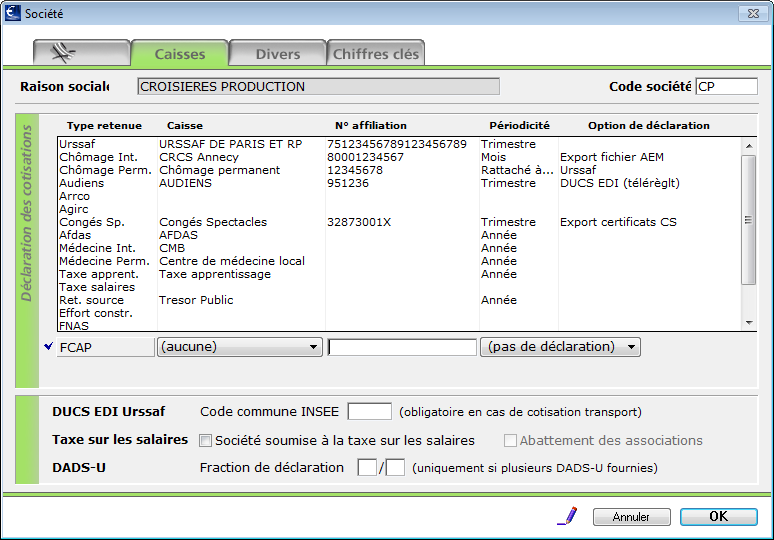This screenshot has width=774, height=540.
Task: Open the (pas de déclaration) dropdown
Action: (x=560, y=347)
